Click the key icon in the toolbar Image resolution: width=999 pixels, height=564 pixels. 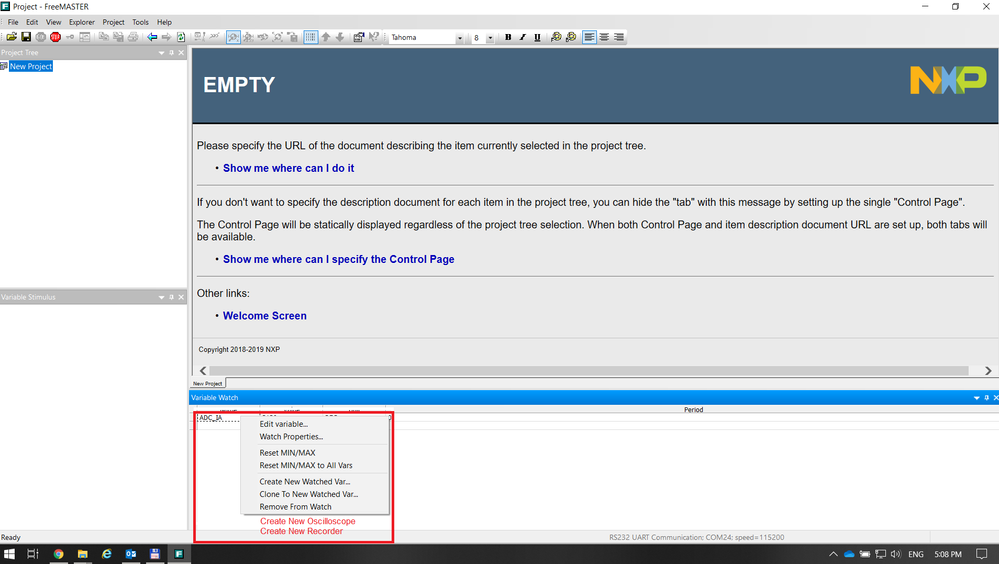pyautogui.click(x=70, y=37)
